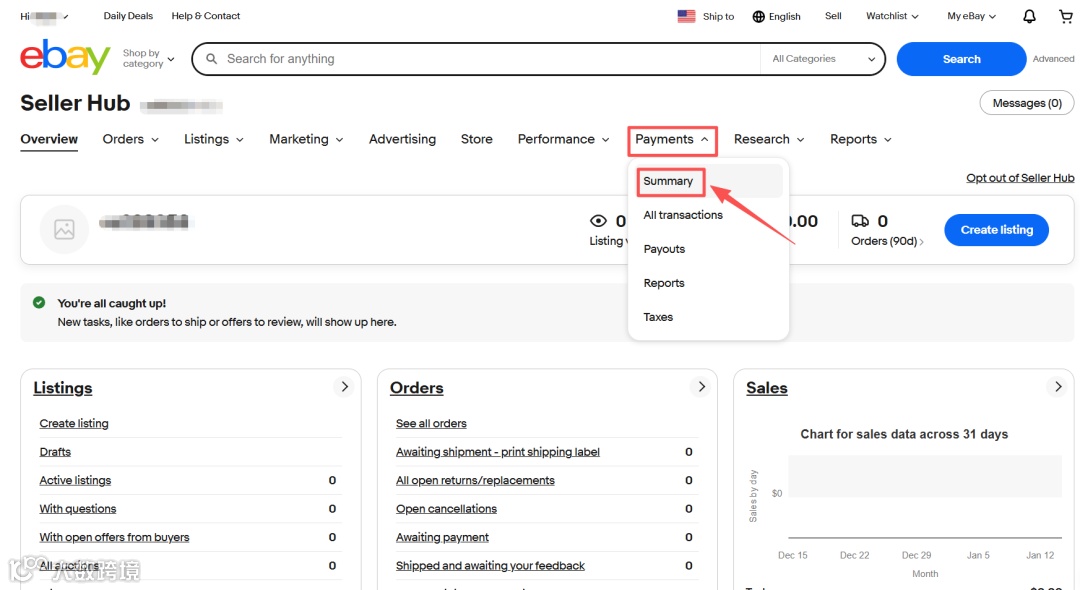Open the shopping cart icon
The width and height of the screenshot is (1080, 590).
pyautogui.click(x=1066, y=17)
